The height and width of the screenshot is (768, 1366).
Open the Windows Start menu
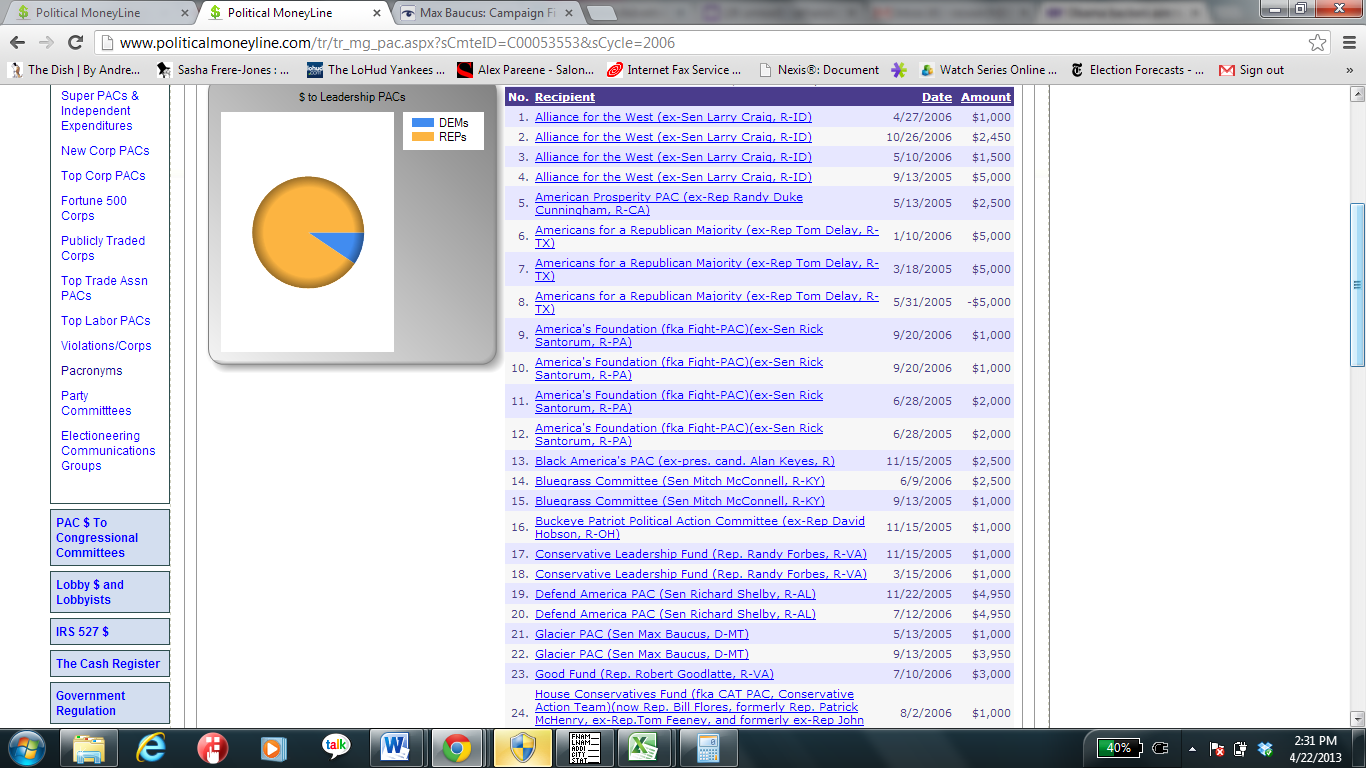[x=26, y=748]
